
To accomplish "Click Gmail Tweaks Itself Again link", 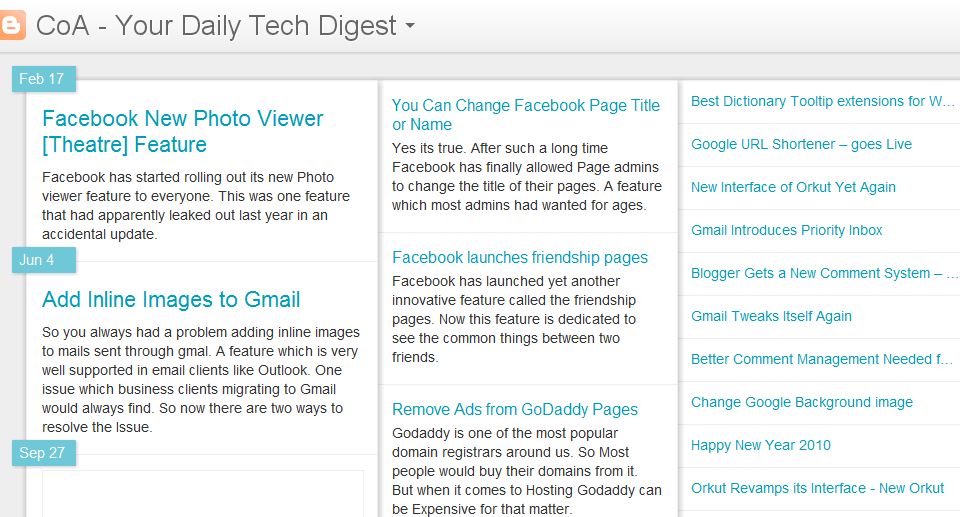I will 771,316.
